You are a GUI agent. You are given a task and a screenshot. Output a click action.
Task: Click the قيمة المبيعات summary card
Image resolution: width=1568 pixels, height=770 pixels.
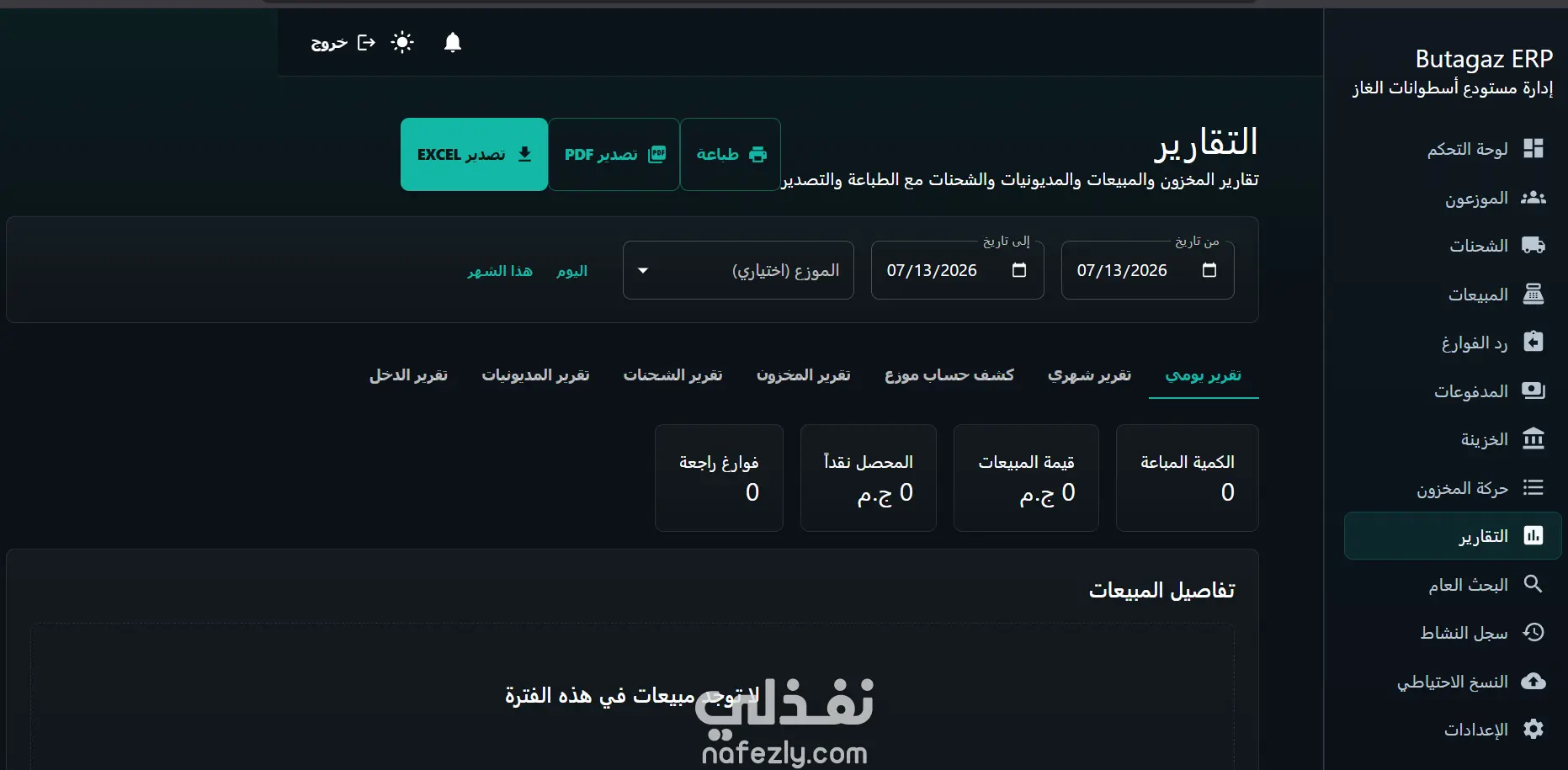[1026, 478]
